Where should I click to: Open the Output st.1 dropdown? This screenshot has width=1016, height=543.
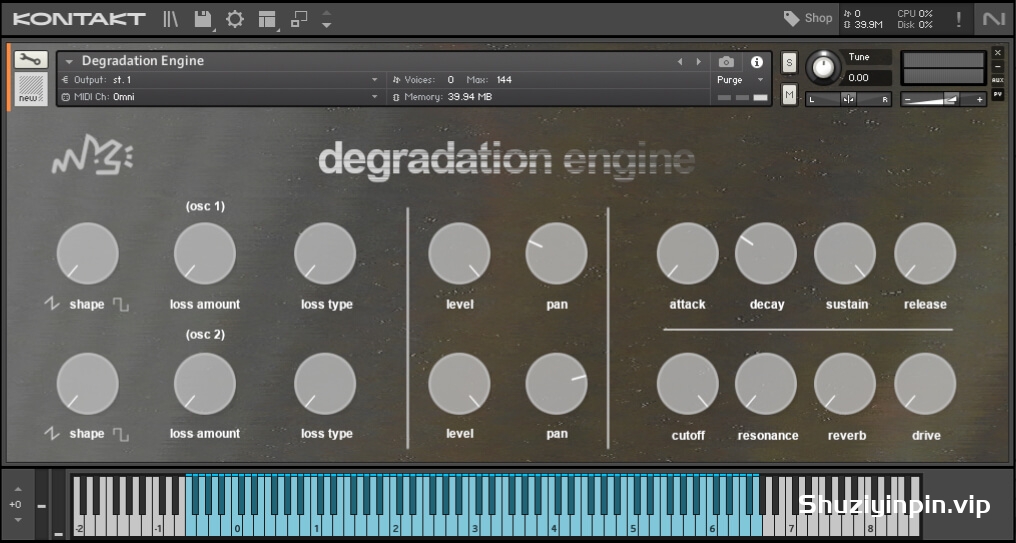coord(220,80)
